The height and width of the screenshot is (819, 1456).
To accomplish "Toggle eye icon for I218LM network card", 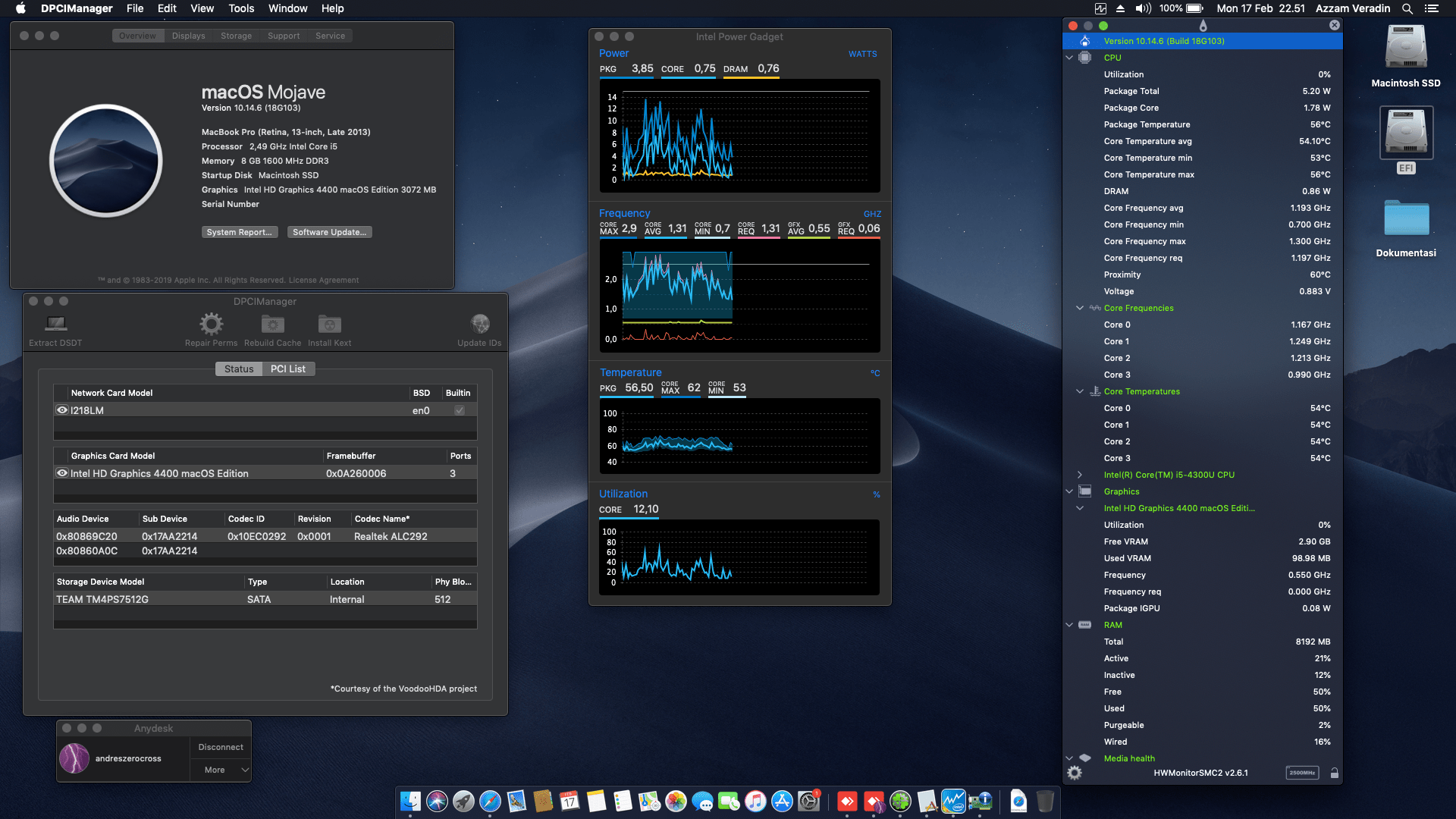I will (x=62, y=410).
